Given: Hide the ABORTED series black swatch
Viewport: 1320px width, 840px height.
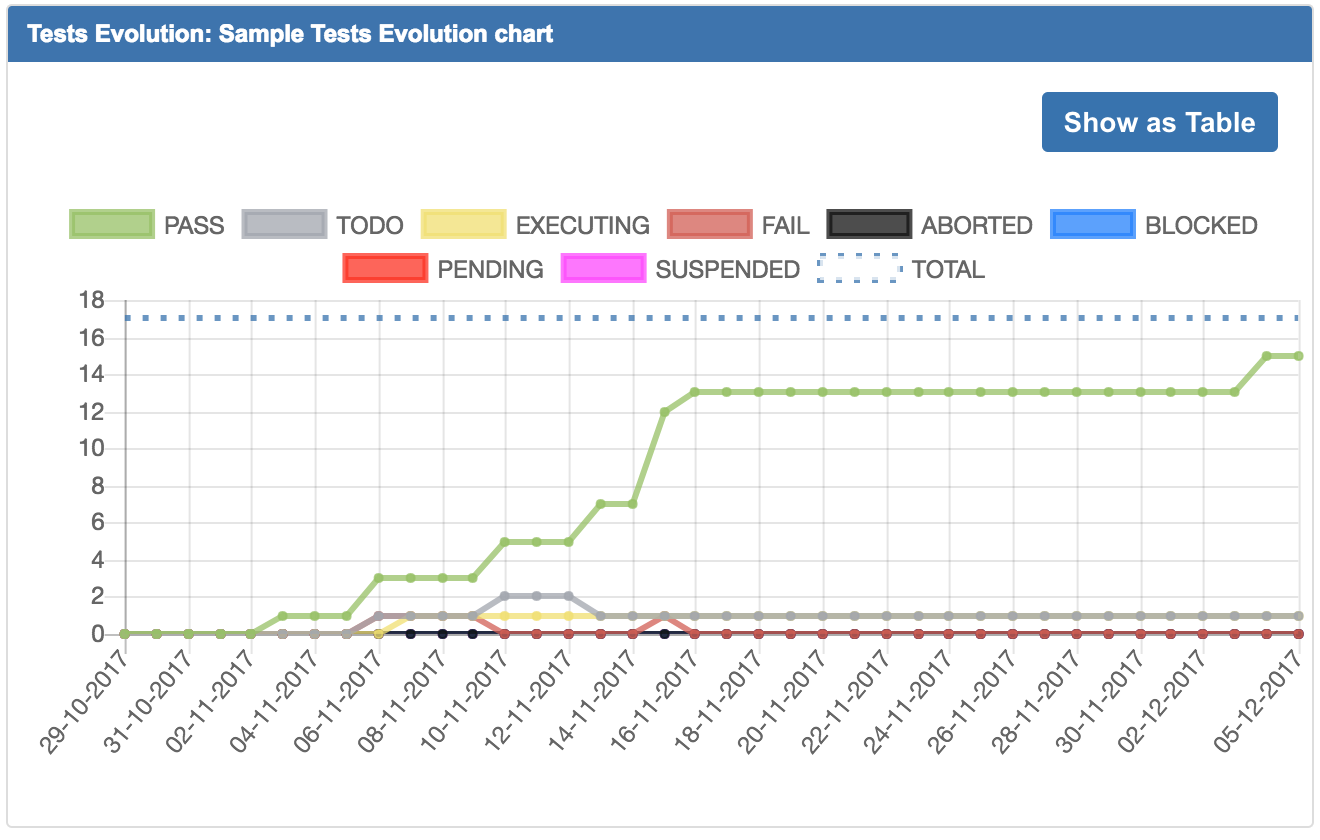Looking at the screenshot, I should click(x=869, y=225).
